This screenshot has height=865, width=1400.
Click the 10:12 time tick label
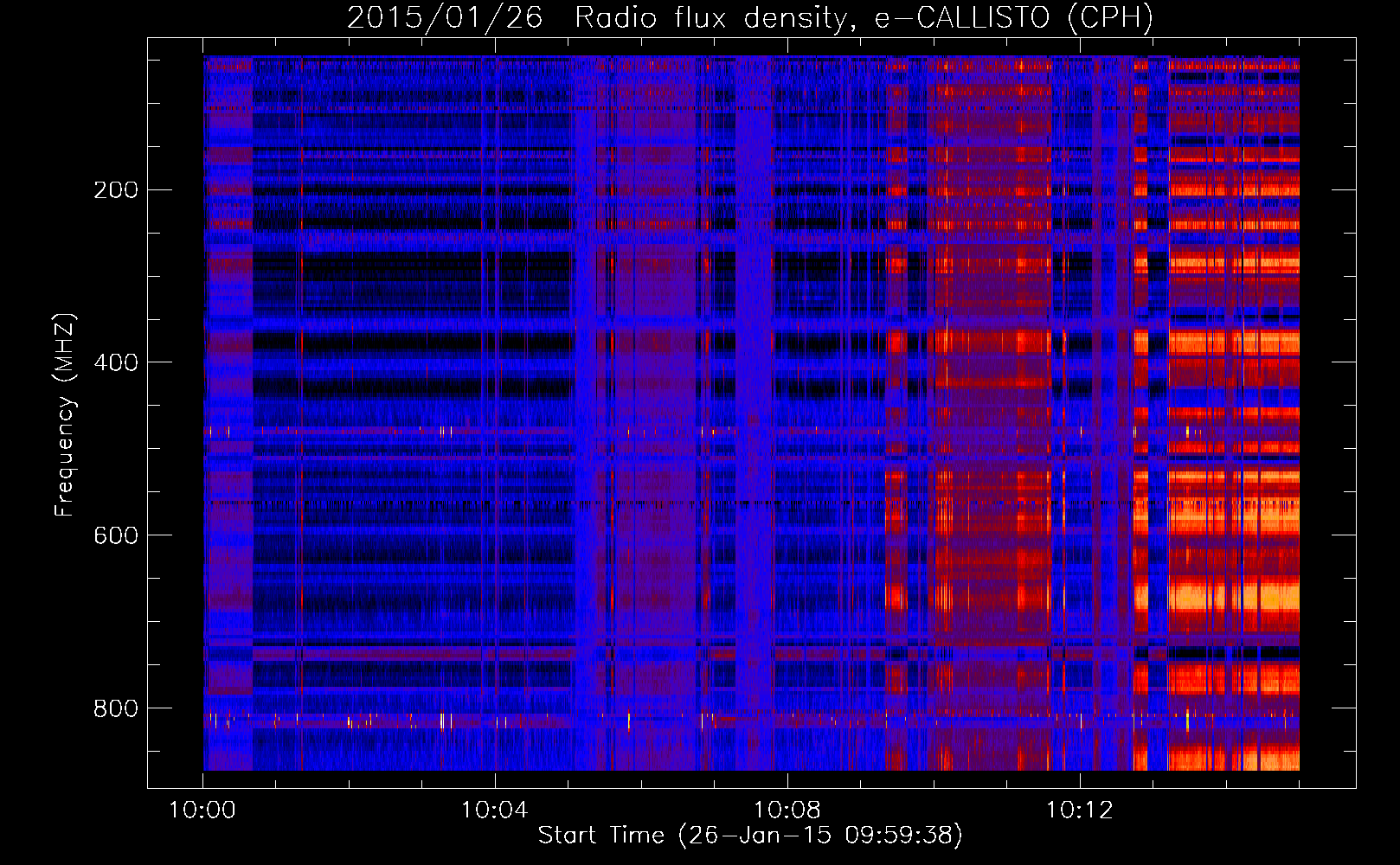(x=1080, y=811)
